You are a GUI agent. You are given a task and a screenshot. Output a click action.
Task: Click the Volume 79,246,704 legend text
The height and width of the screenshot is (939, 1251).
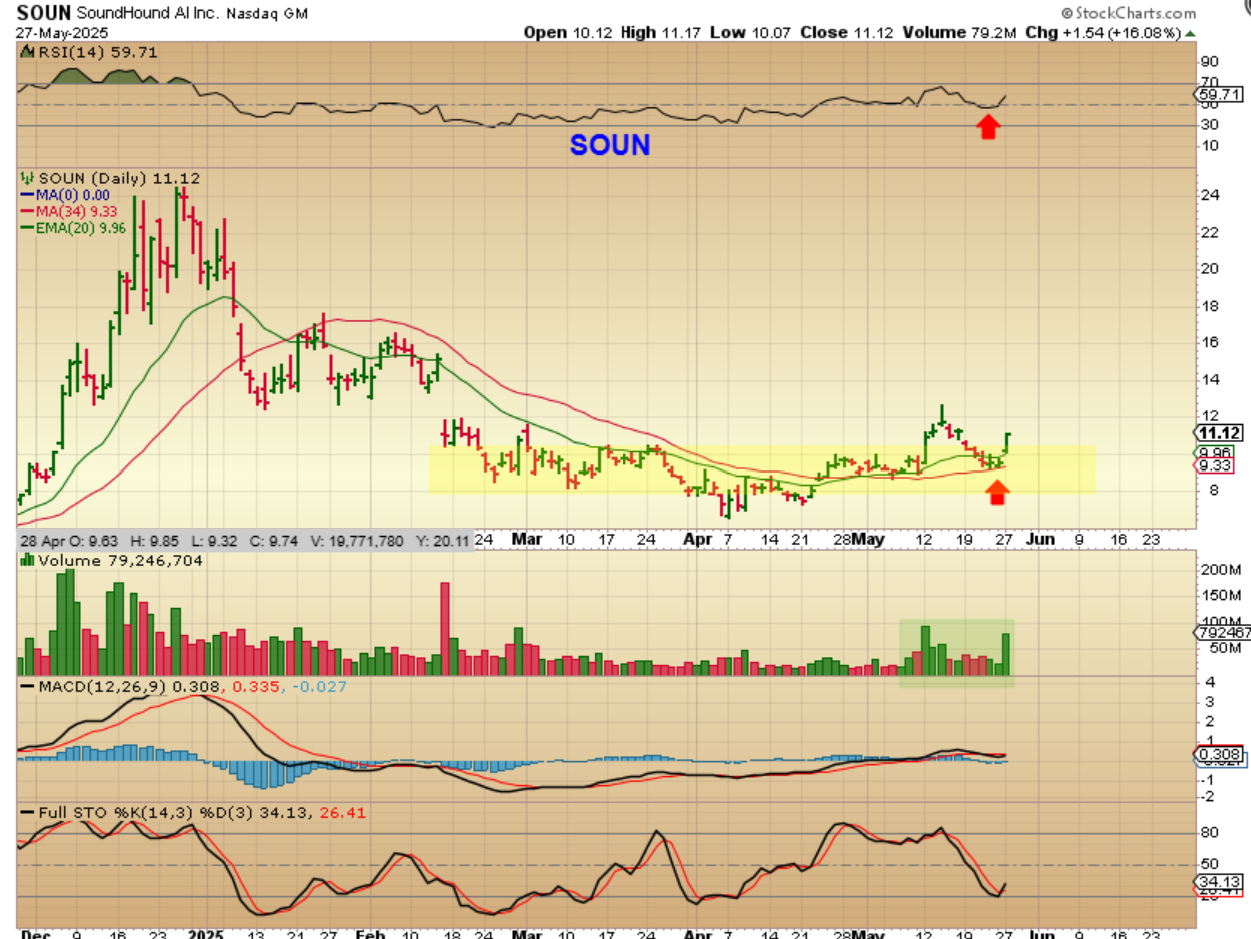(121, 561)
